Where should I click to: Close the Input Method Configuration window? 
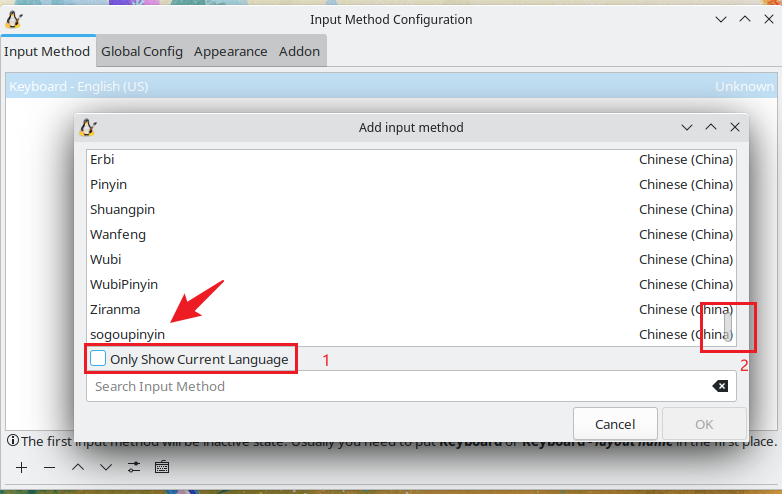769,19
